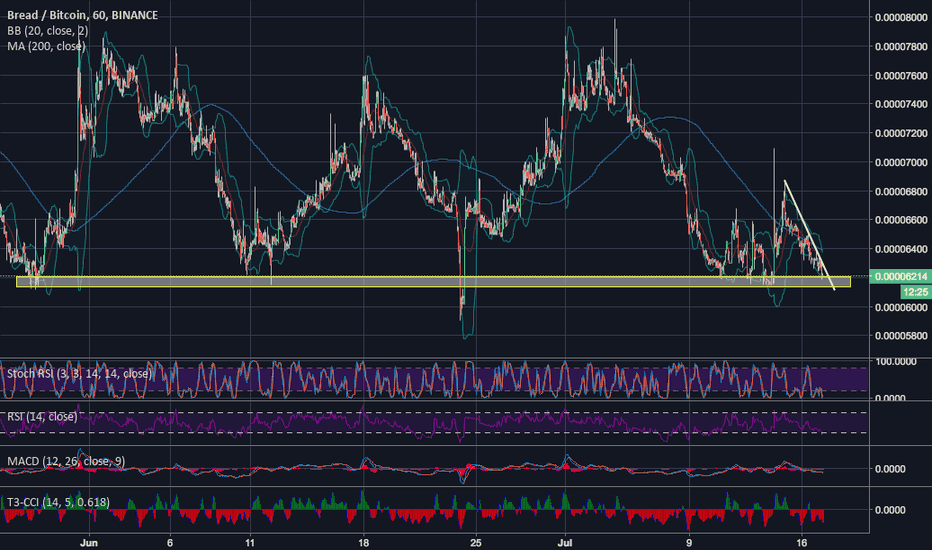Select the MA (200, close) indicator label
932x550 pixels.
click(46, 46)
